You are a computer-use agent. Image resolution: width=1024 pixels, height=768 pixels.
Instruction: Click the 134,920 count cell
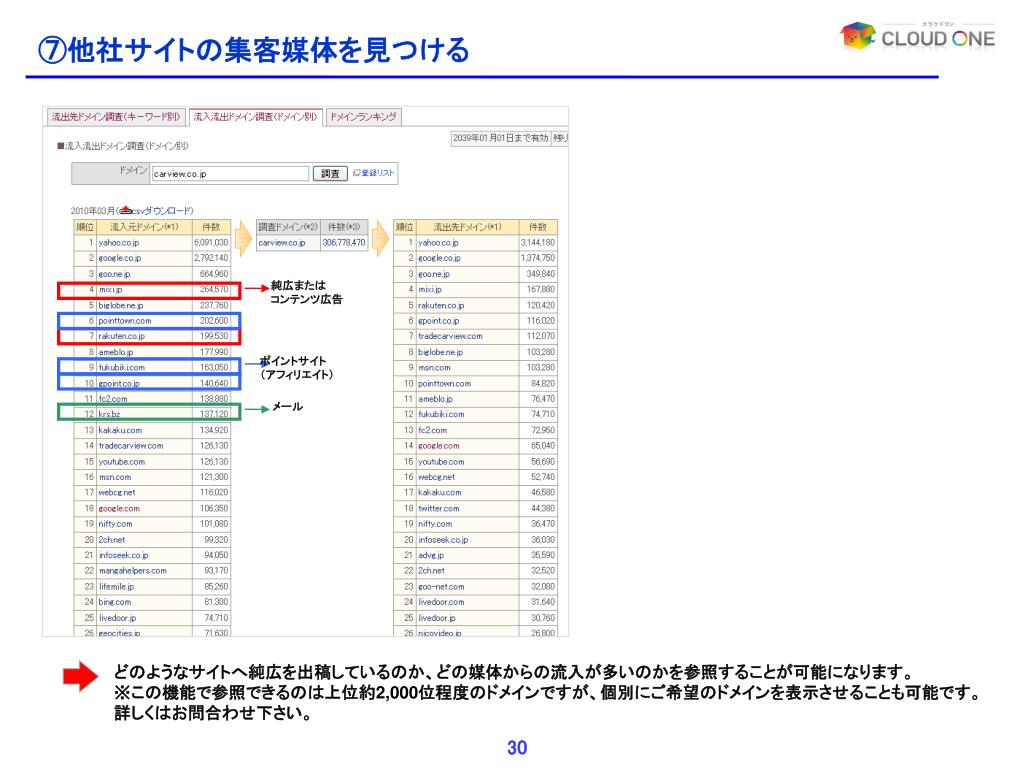[214, 430]
